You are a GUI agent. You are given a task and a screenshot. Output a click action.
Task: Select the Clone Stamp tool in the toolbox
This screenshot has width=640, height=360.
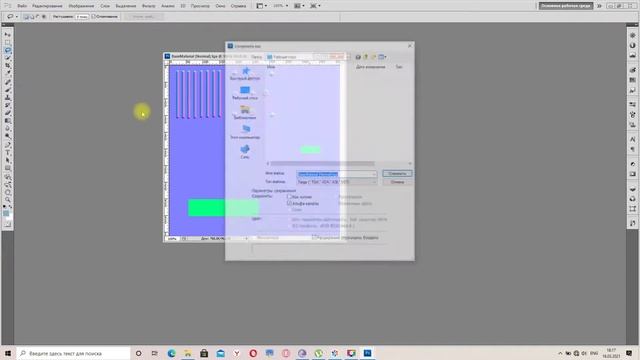click(x=8, y=98)
